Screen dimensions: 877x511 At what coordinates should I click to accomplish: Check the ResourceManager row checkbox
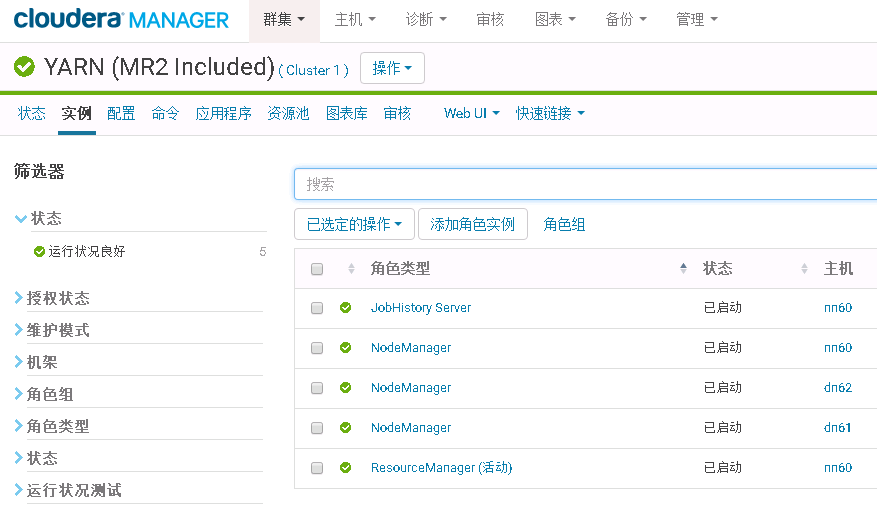317,468
